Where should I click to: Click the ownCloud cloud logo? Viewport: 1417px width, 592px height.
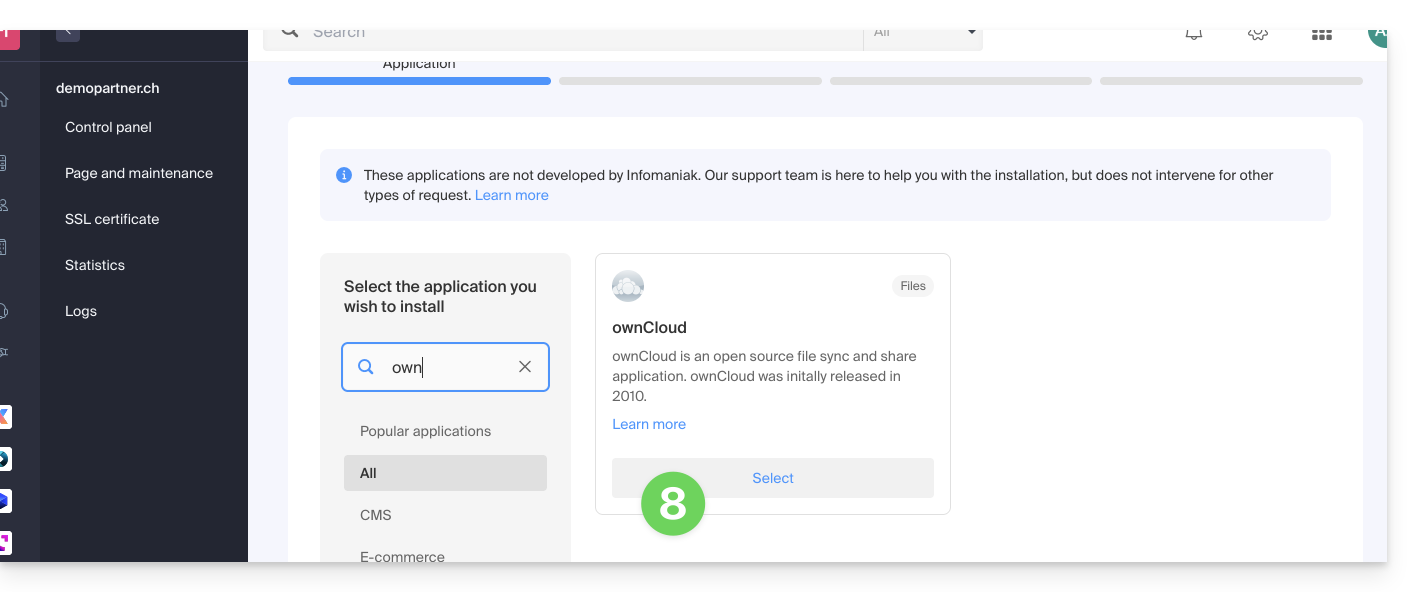tap(628, 287)
